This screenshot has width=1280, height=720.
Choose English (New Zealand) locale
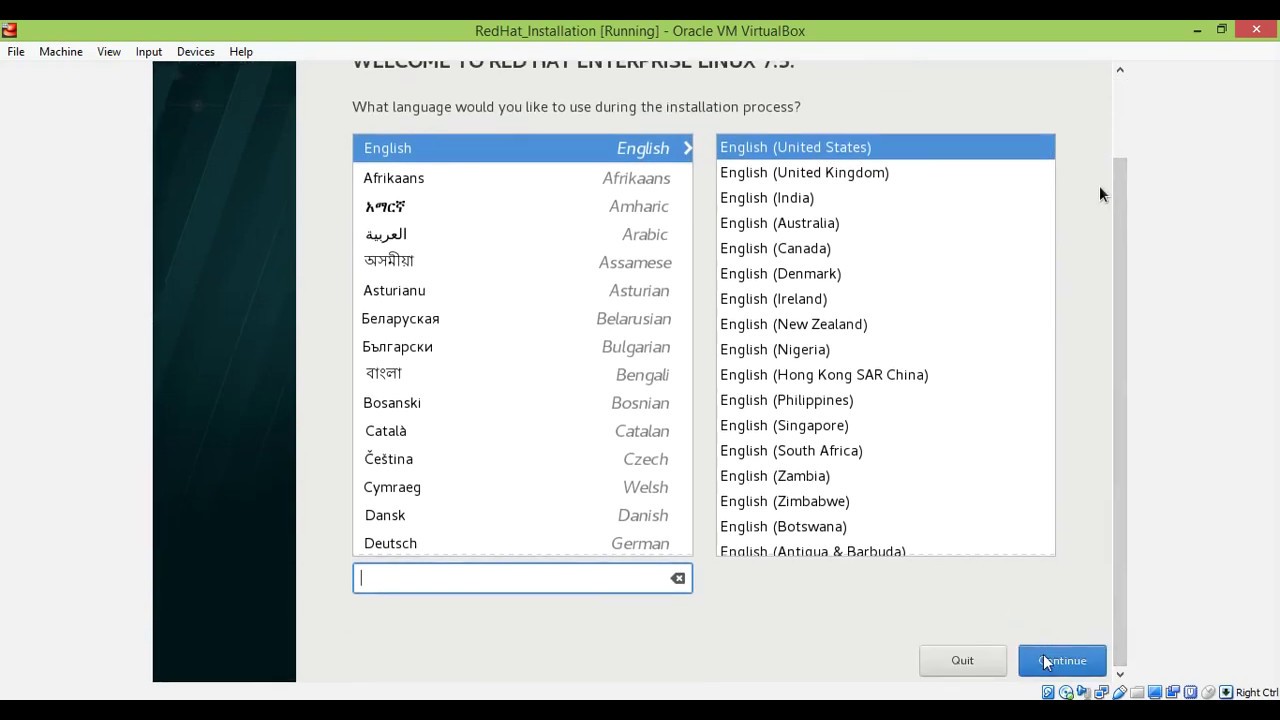pyautogui.click(x=885, y=324)
